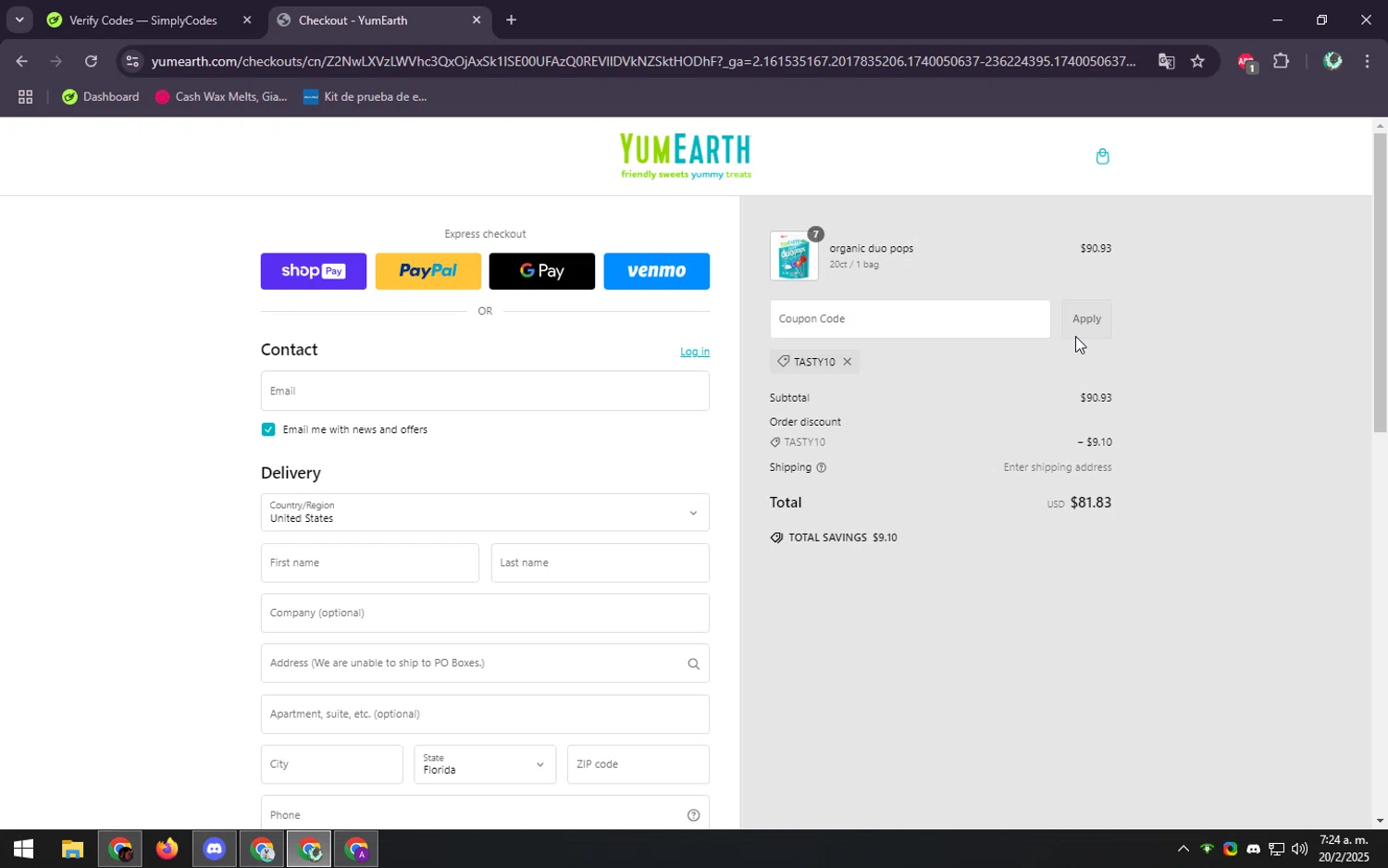This screenshot has height=868, width=1388.
Task: Click the browser address bar URL
Action: (643, 61)
